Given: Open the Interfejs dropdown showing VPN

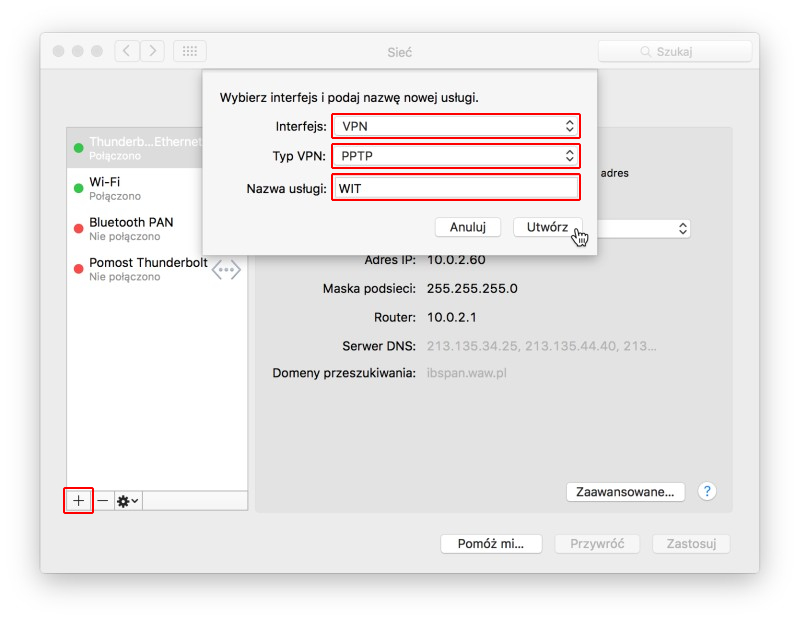Looking at the screenshot, I should [x=456, y=126].
